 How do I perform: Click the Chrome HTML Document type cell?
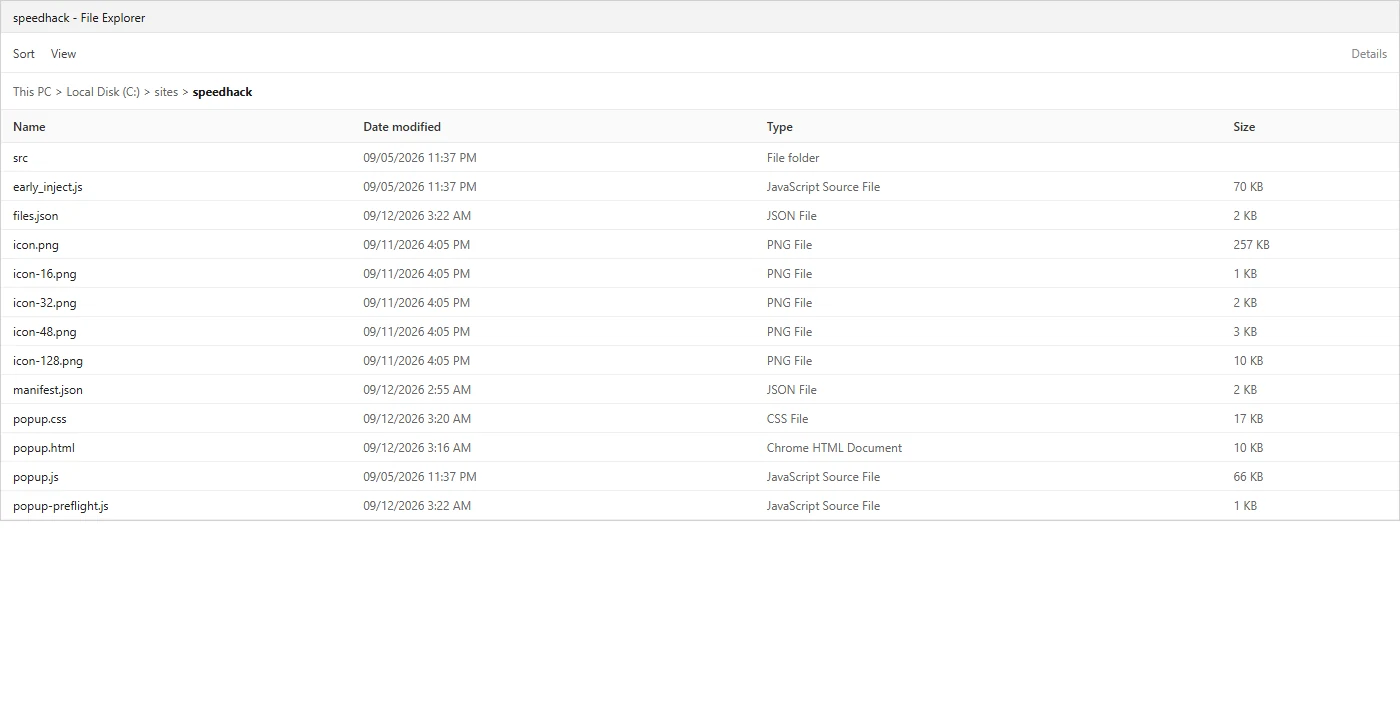[x=834, y=448]
